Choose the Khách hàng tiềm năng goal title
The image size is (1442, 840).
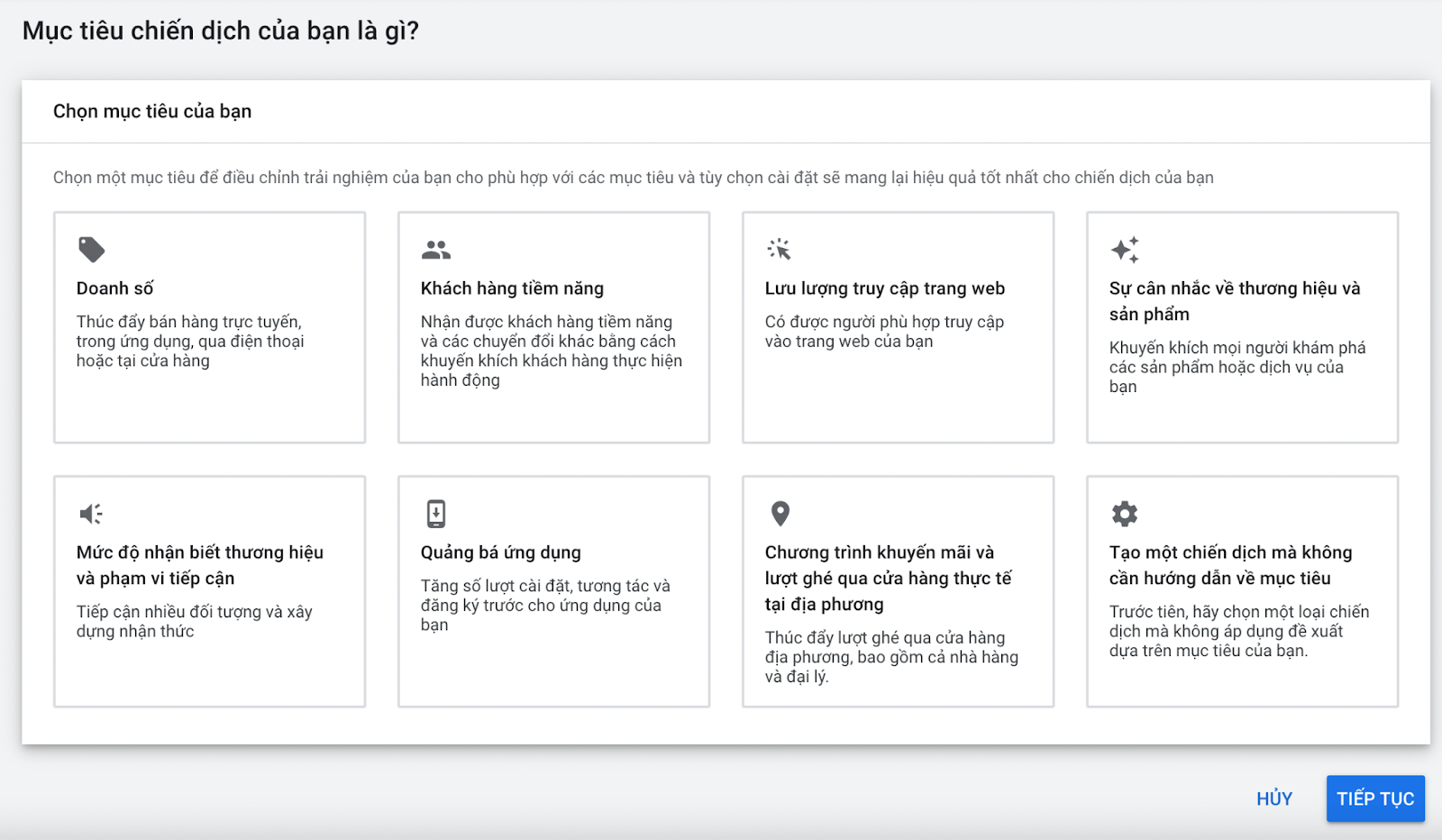pyautogui.click(x=512, y=288)
